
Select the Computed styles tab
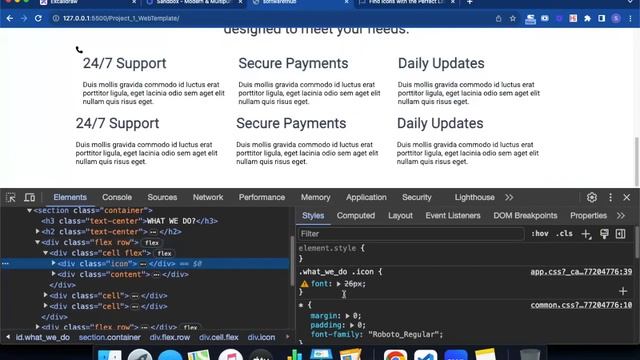356,216
